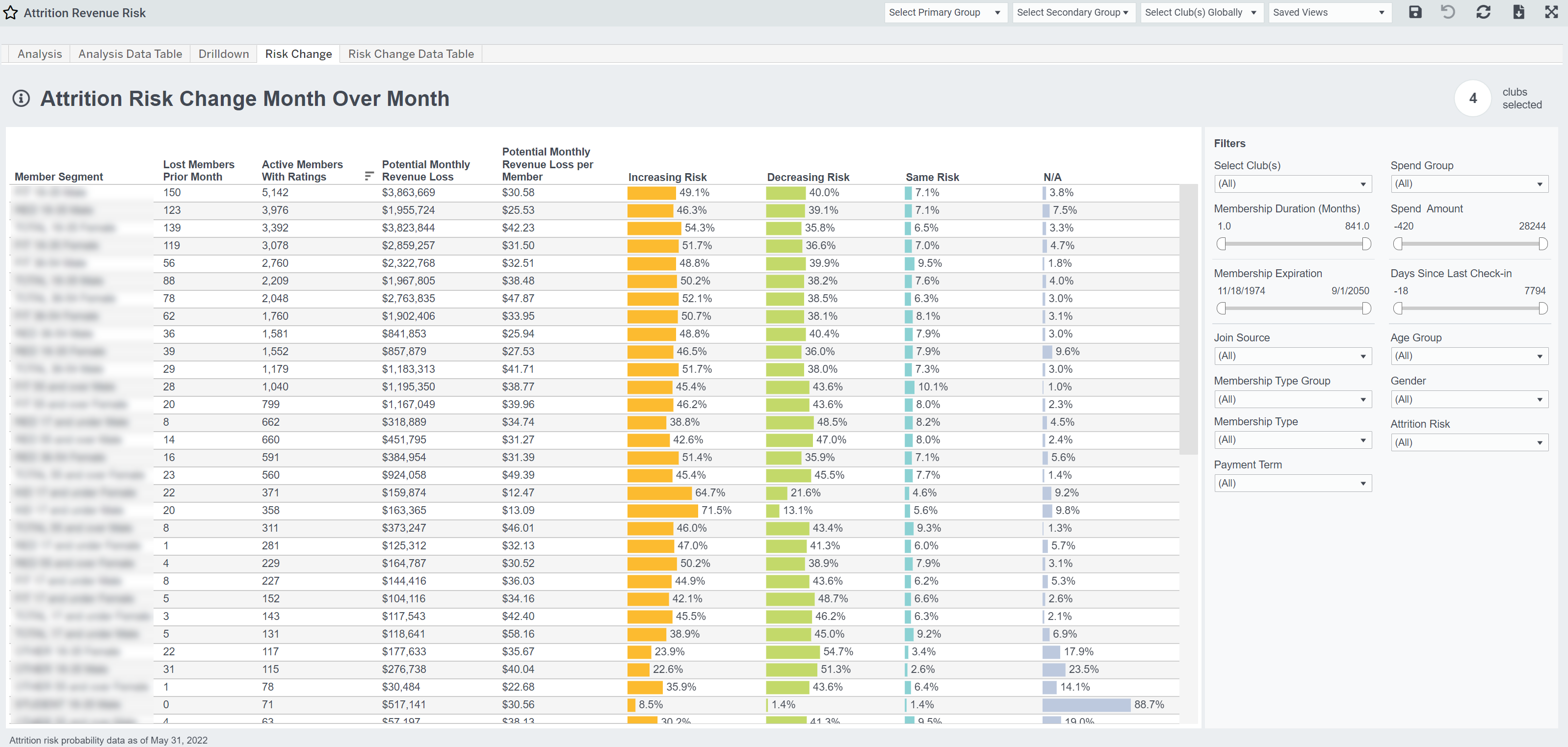The height and width of the screenshot is (747, 1568).
Task: Click the star favorite icon beside Attrition Revenue Risk
Action: coord(11,12)
